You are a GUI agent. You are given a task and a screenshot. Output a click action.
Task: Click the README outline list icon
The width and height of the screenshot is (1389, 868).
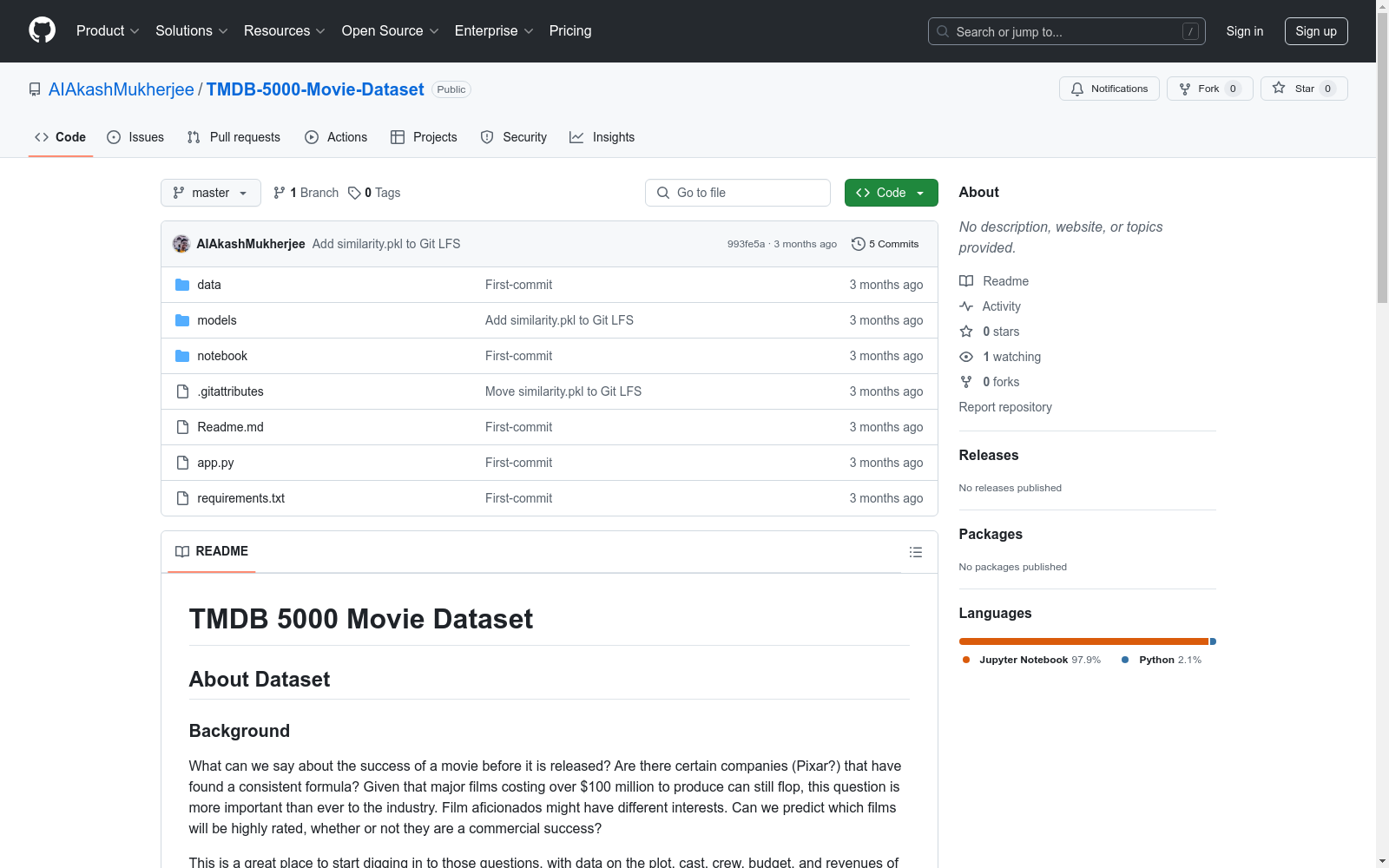pos(915,552)
